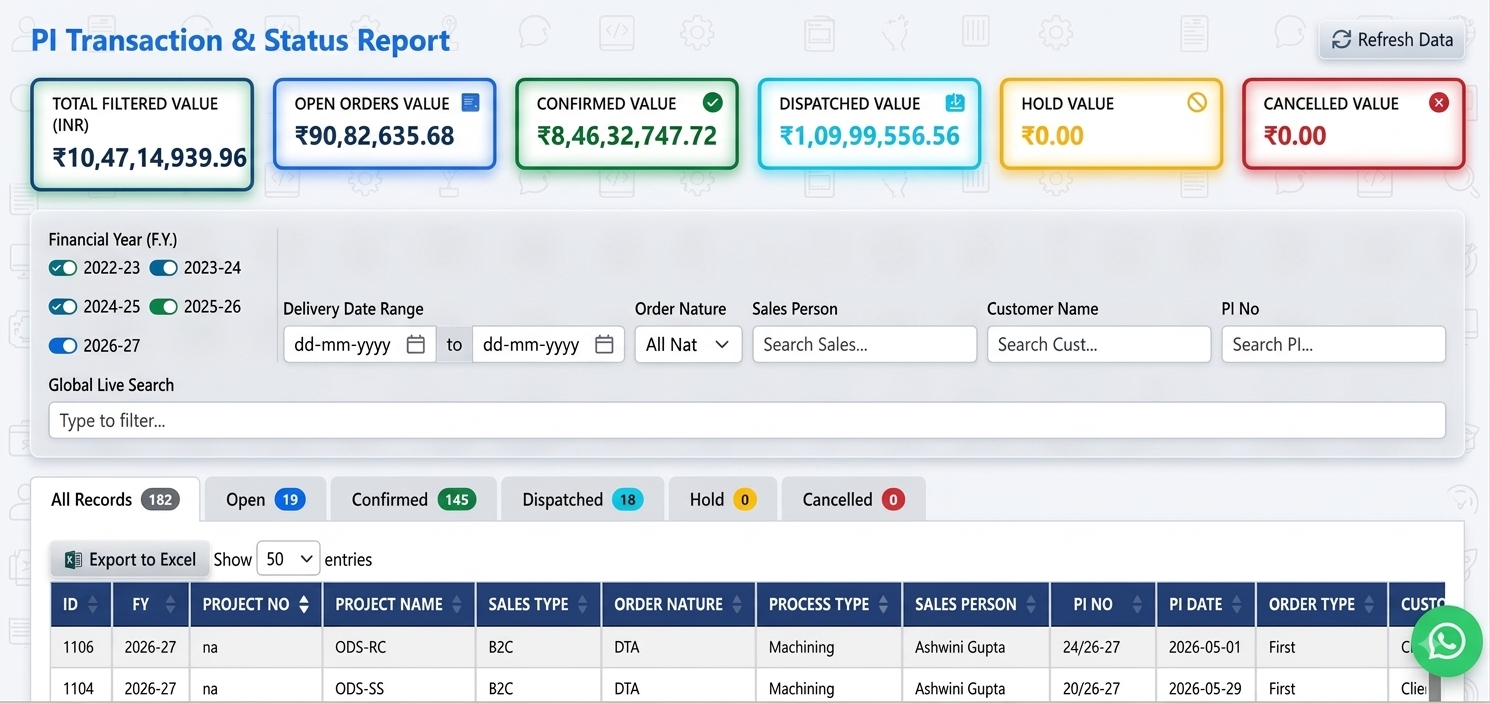Click the Confirmed Value checkmark icon
The width and height of the screenshot is (1490, 704).
(712, 102)
